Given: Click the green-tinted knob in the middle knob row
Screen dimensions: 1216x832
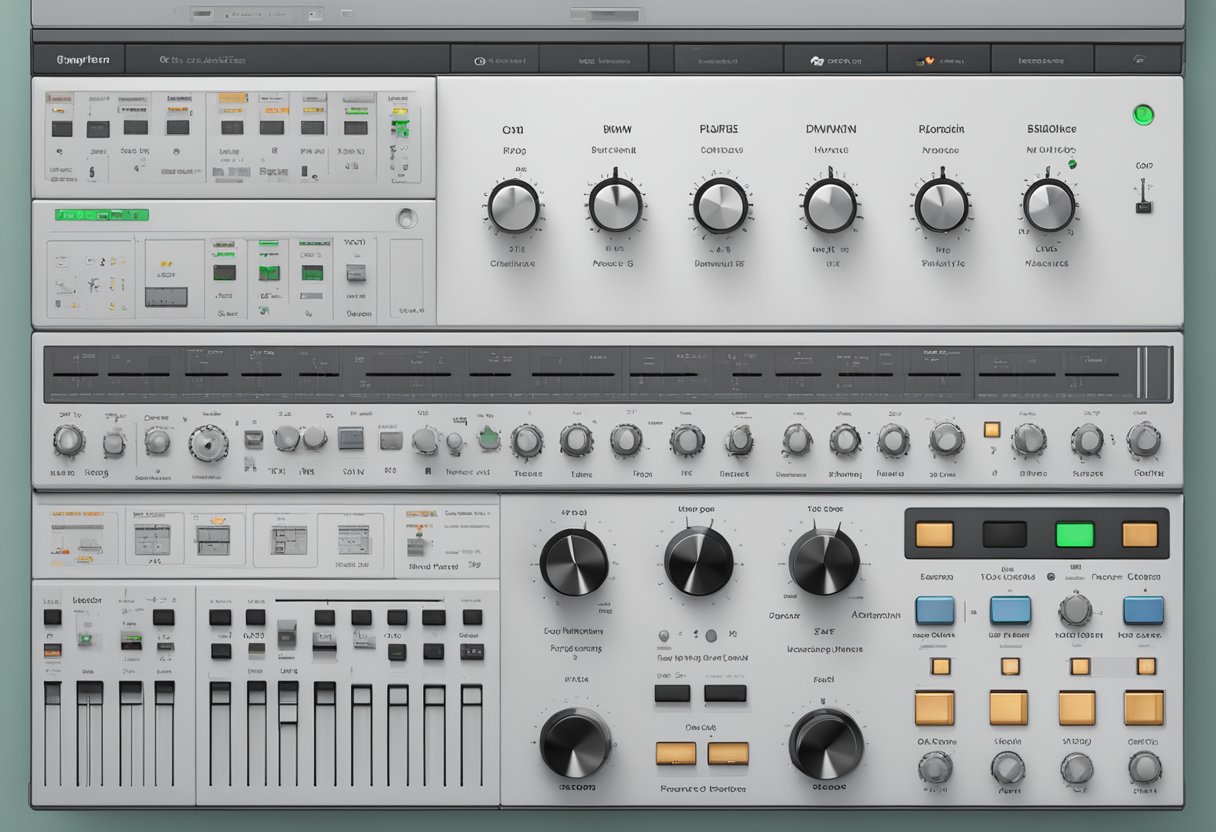Looking at the screenshot, I should pyautogui.click(x=489, y=438).
